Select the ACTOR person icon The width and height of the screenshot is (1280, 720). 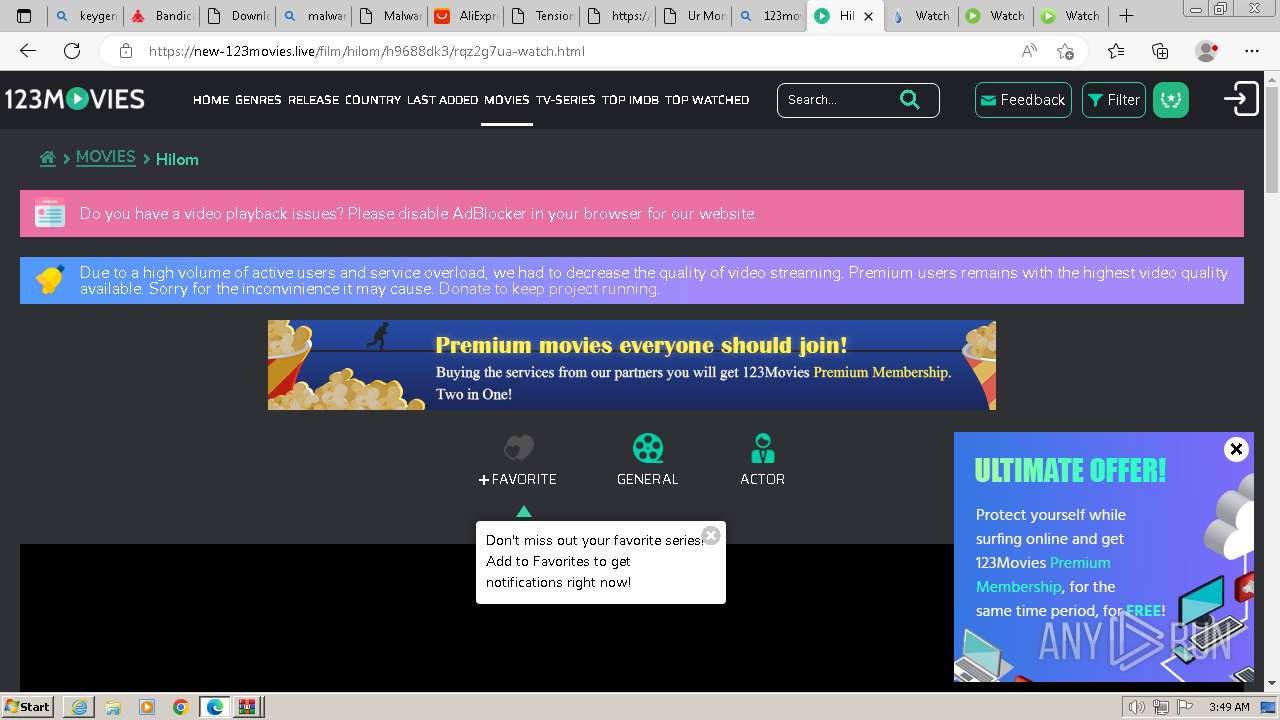tap(762, 448)
